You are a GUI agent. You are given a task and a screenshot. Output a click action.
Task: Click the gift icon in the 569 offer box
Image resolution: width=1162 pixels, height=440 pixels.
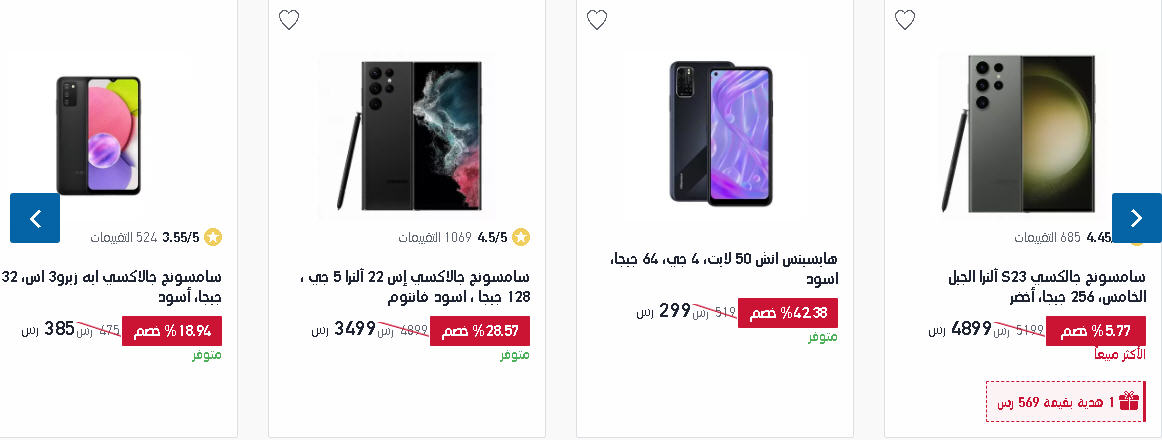pyautogui.click(x=1129, y=401)
